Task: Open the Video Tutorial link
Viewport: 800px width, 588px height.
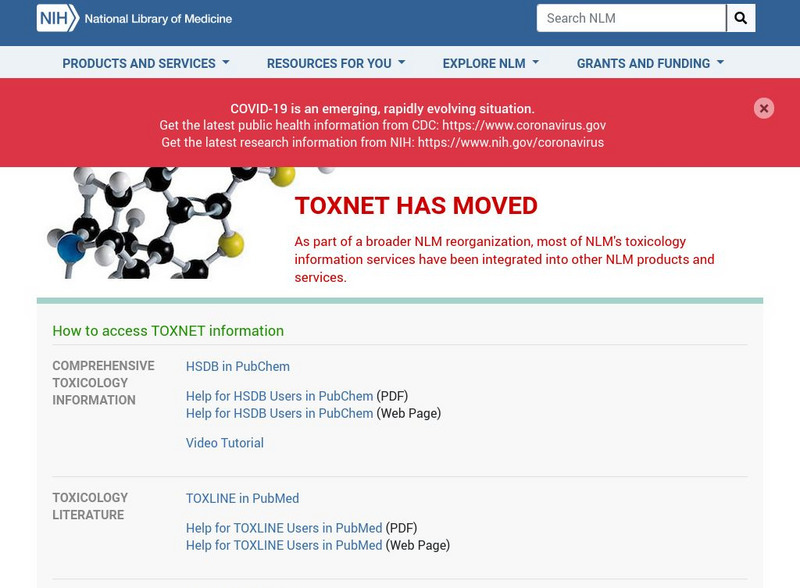Action: 224,443
